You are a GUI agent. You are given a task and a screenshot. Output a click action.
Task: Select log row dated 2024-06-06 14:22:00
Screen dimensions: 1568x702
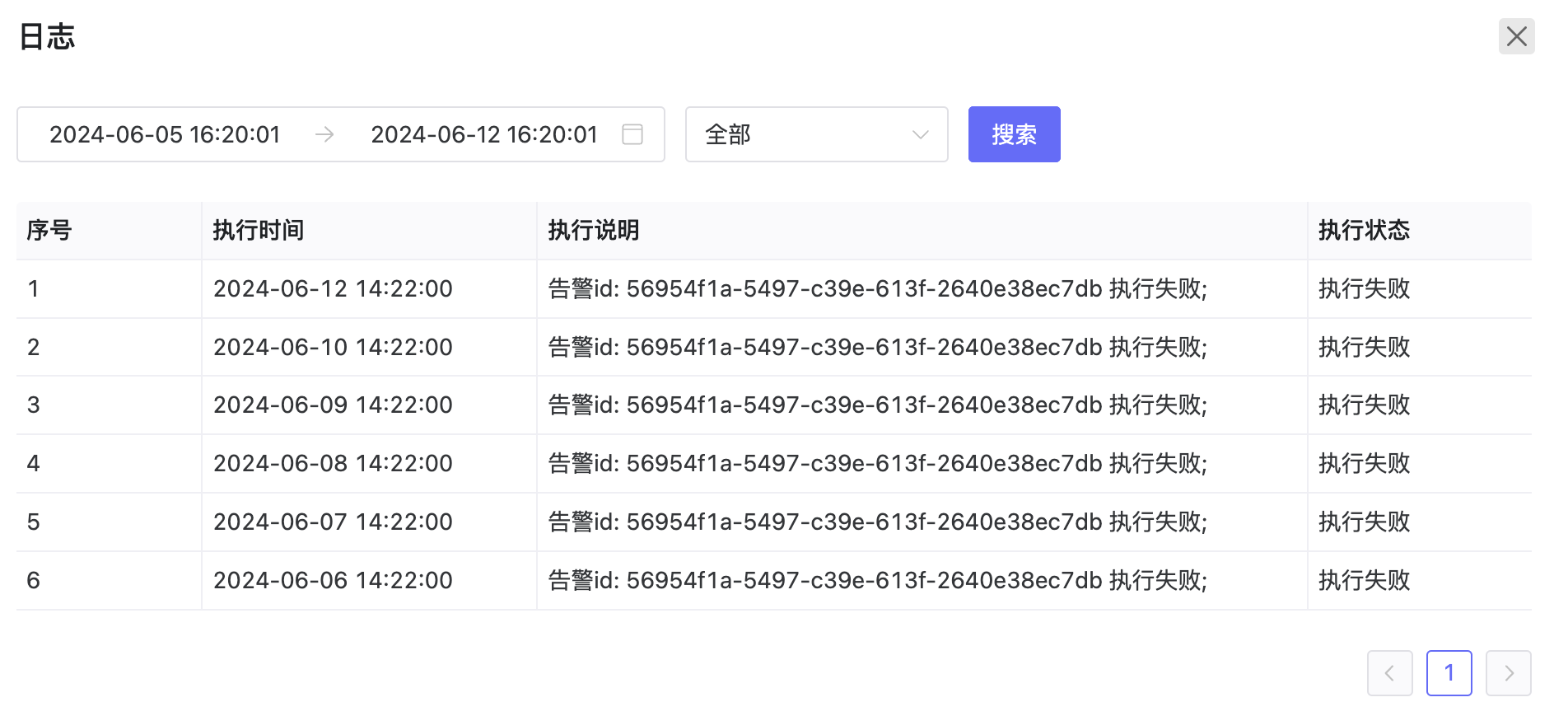[x=333, y=580]
